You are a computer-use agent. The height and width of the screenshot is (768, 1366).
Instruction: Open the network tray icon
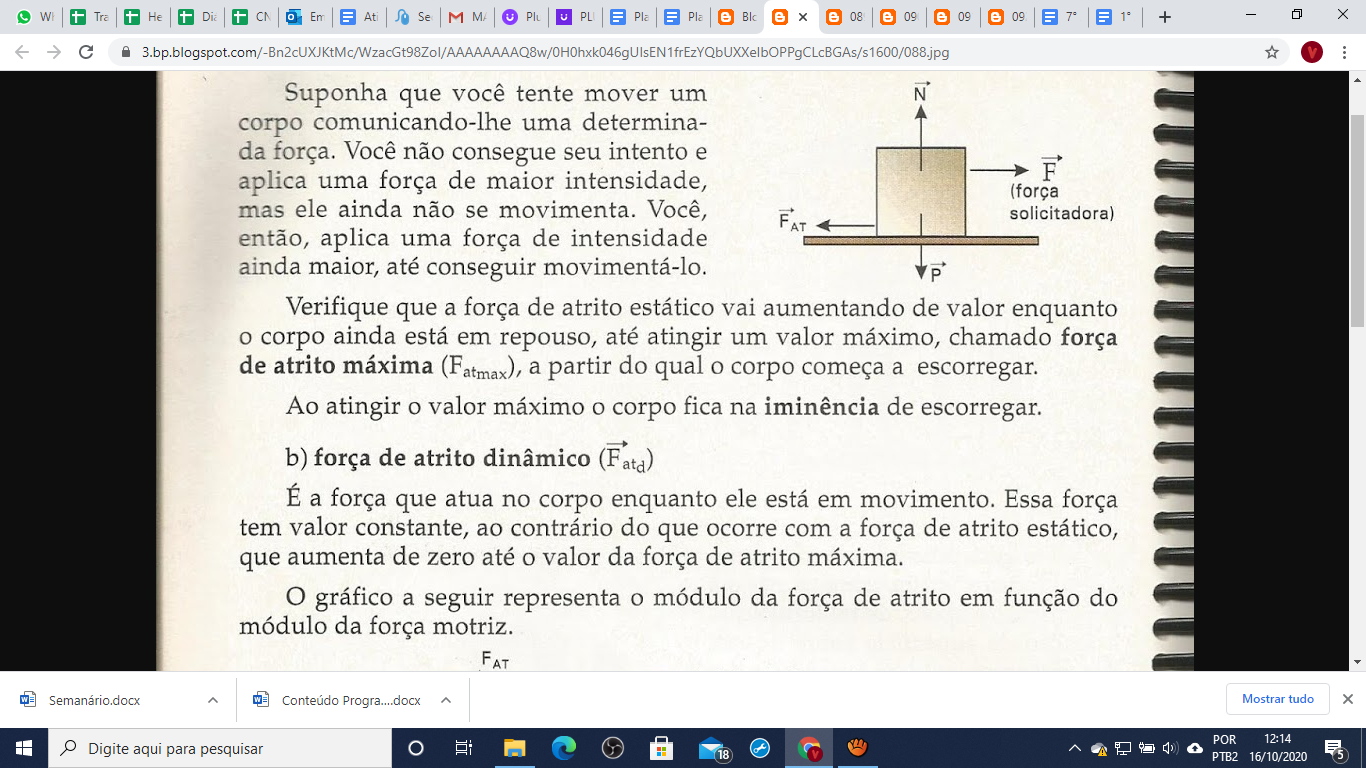point(1123,748)
